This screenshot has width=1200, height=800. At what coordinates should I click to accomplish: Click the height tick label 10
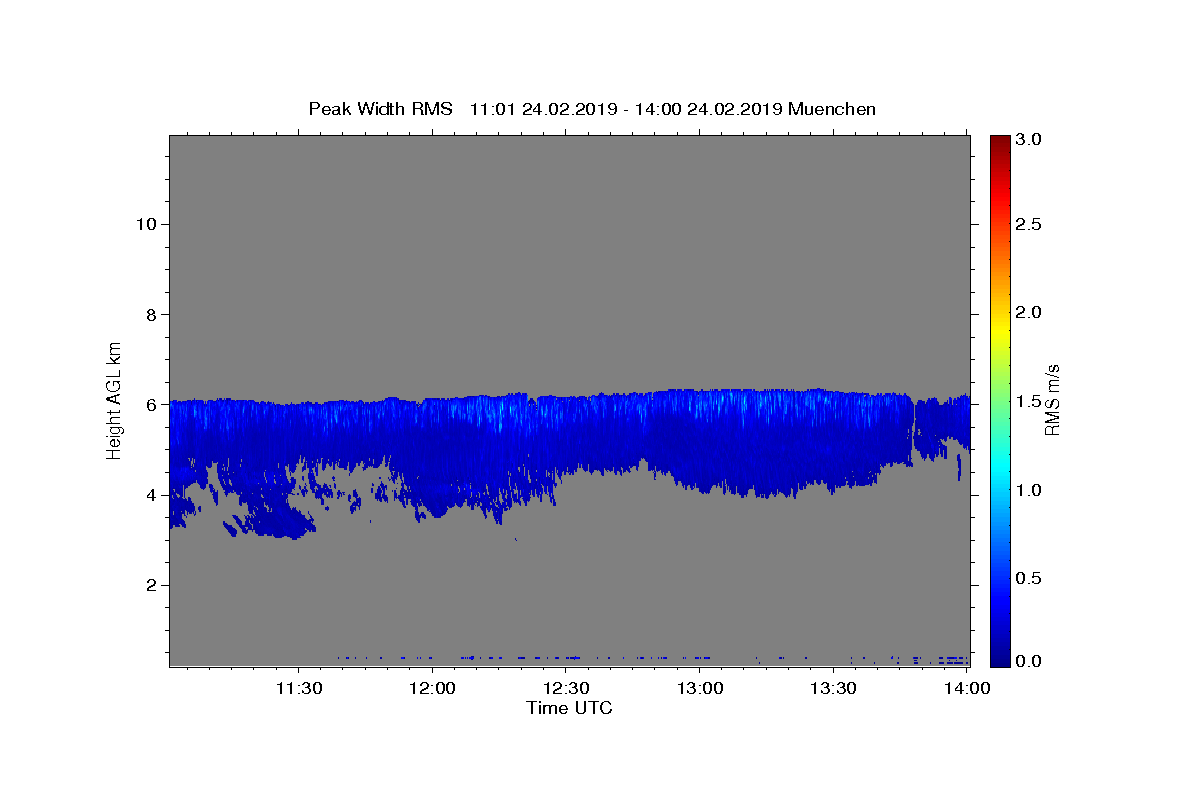pyautogui.click(x=145, y=224)
